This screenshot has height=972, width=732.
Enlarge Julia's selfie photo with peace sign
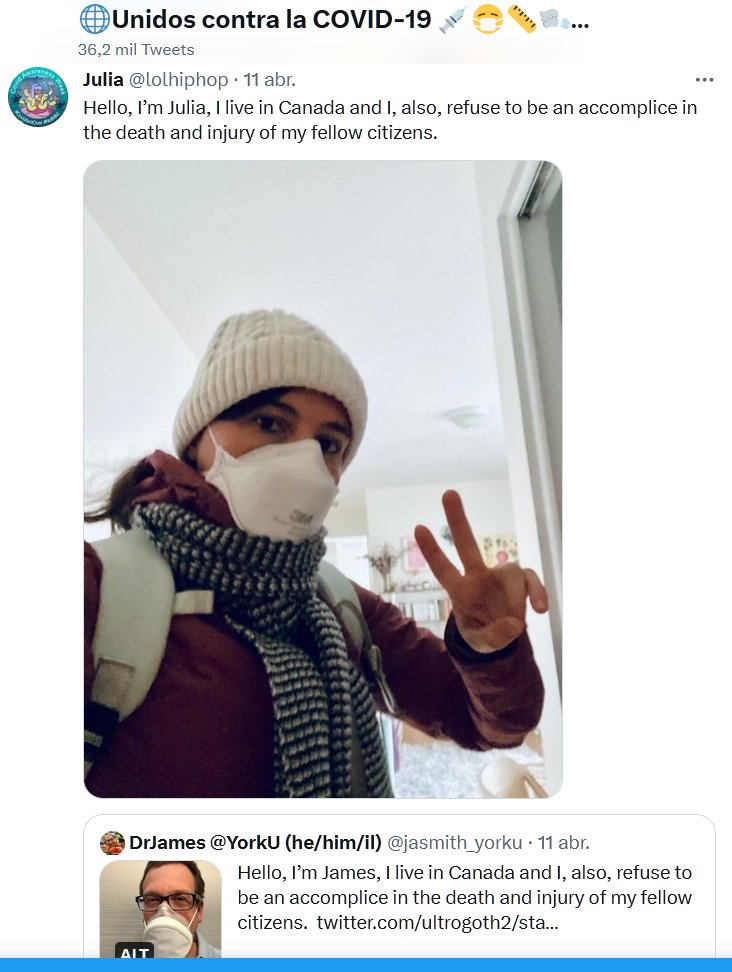click(x=322, y=479)
